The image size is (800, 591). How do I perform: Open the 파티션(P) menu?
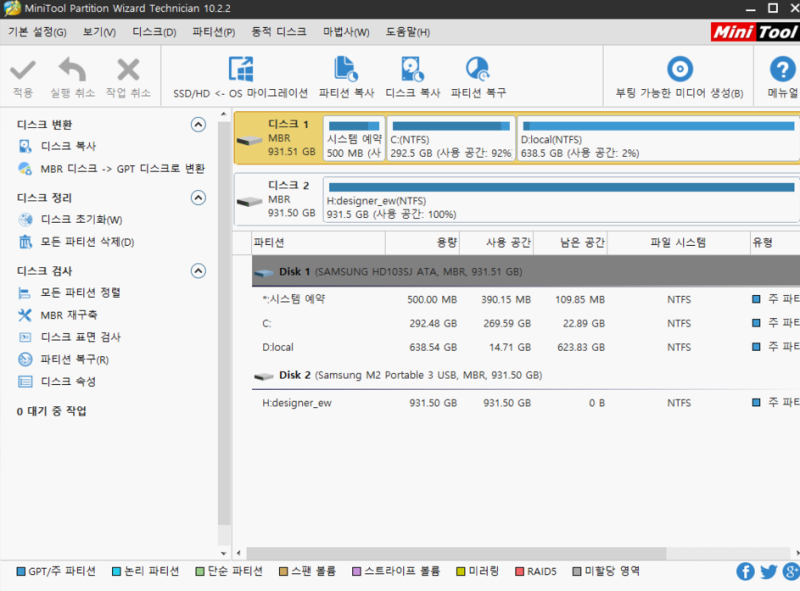click(x=214, y=32)
